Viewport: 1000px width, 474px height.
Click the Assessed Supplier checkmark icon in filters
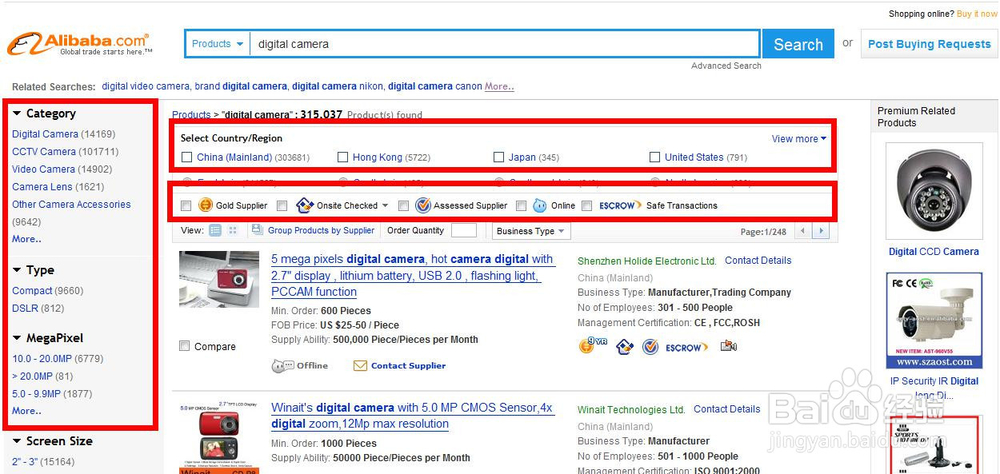tap(423, 205)
